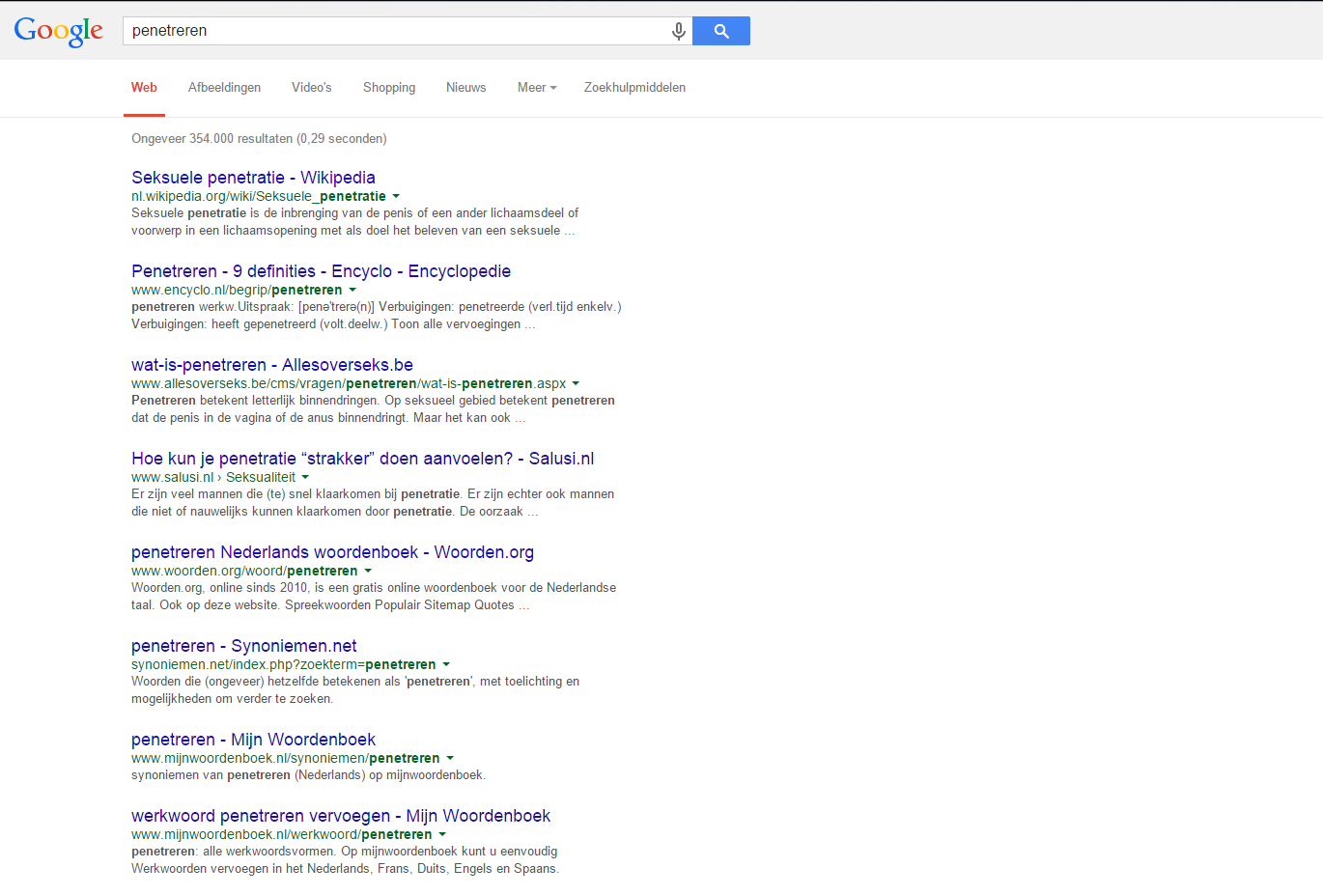Open the Salusi.nl result title

(x=362, y=459)
